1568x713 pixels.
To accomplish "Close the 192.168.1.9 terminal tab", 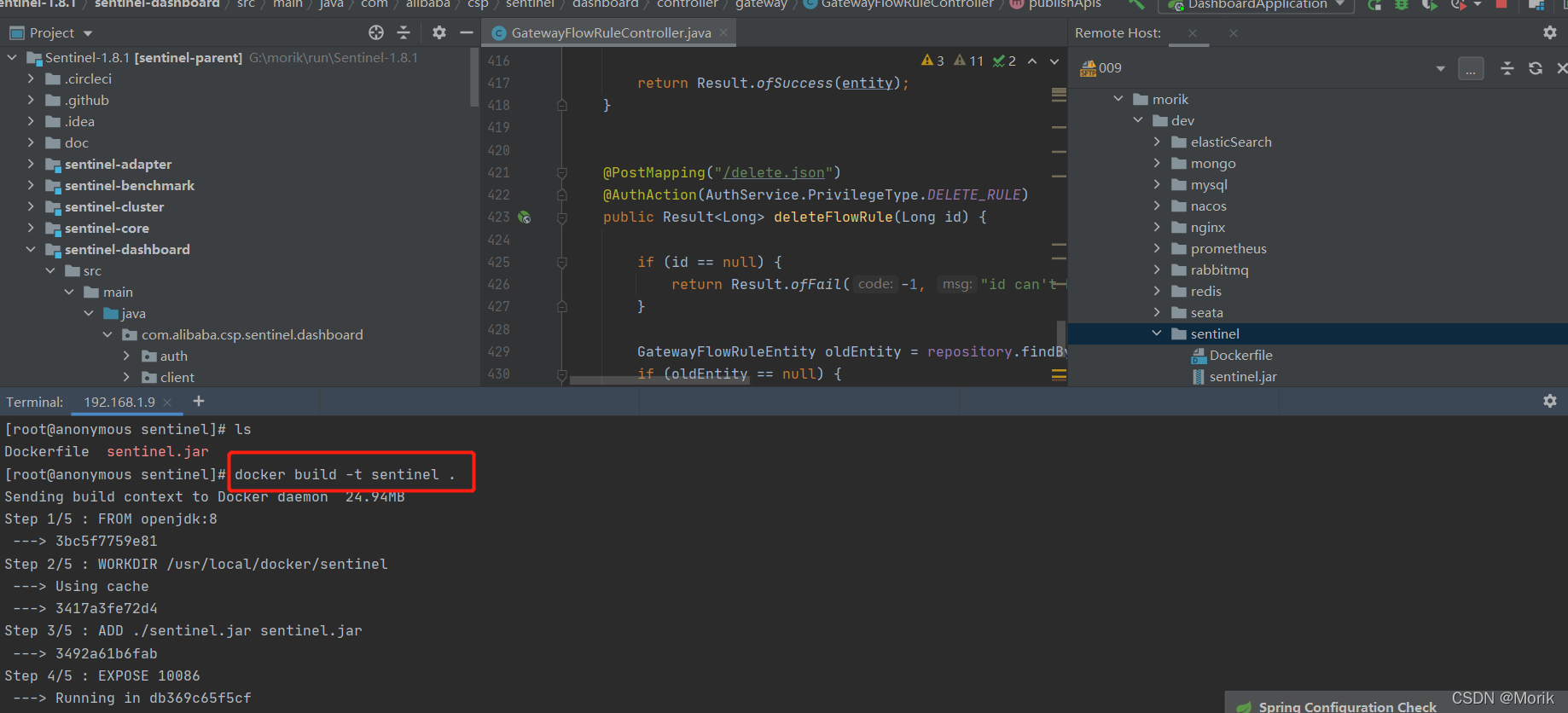I will tap(167, 403).
